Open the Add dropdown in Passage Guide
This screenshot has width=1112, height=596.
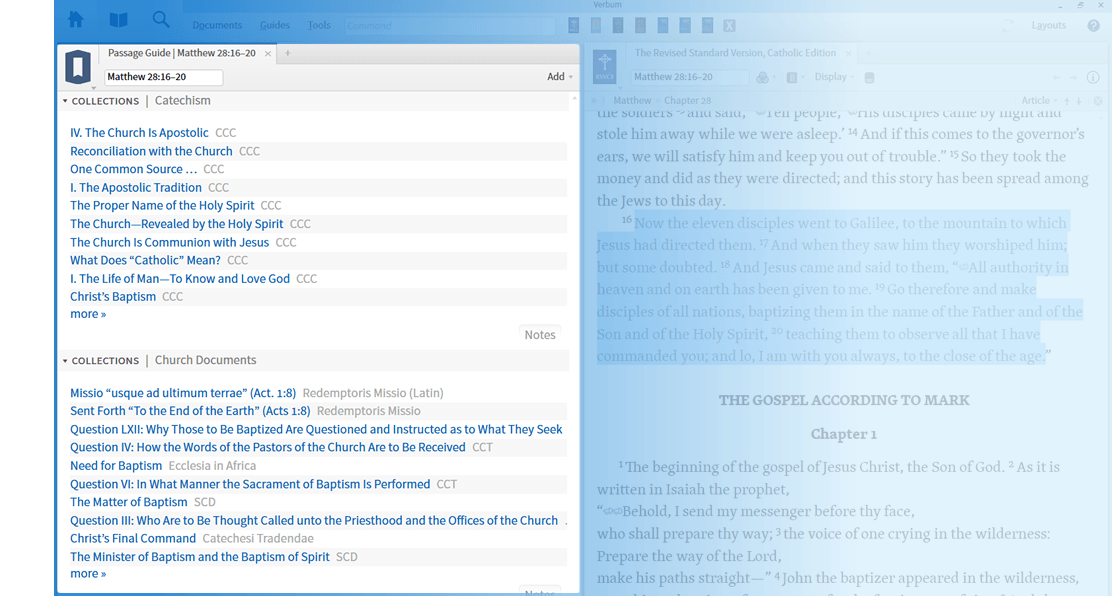pyautogui.click(x=560, y=77)
